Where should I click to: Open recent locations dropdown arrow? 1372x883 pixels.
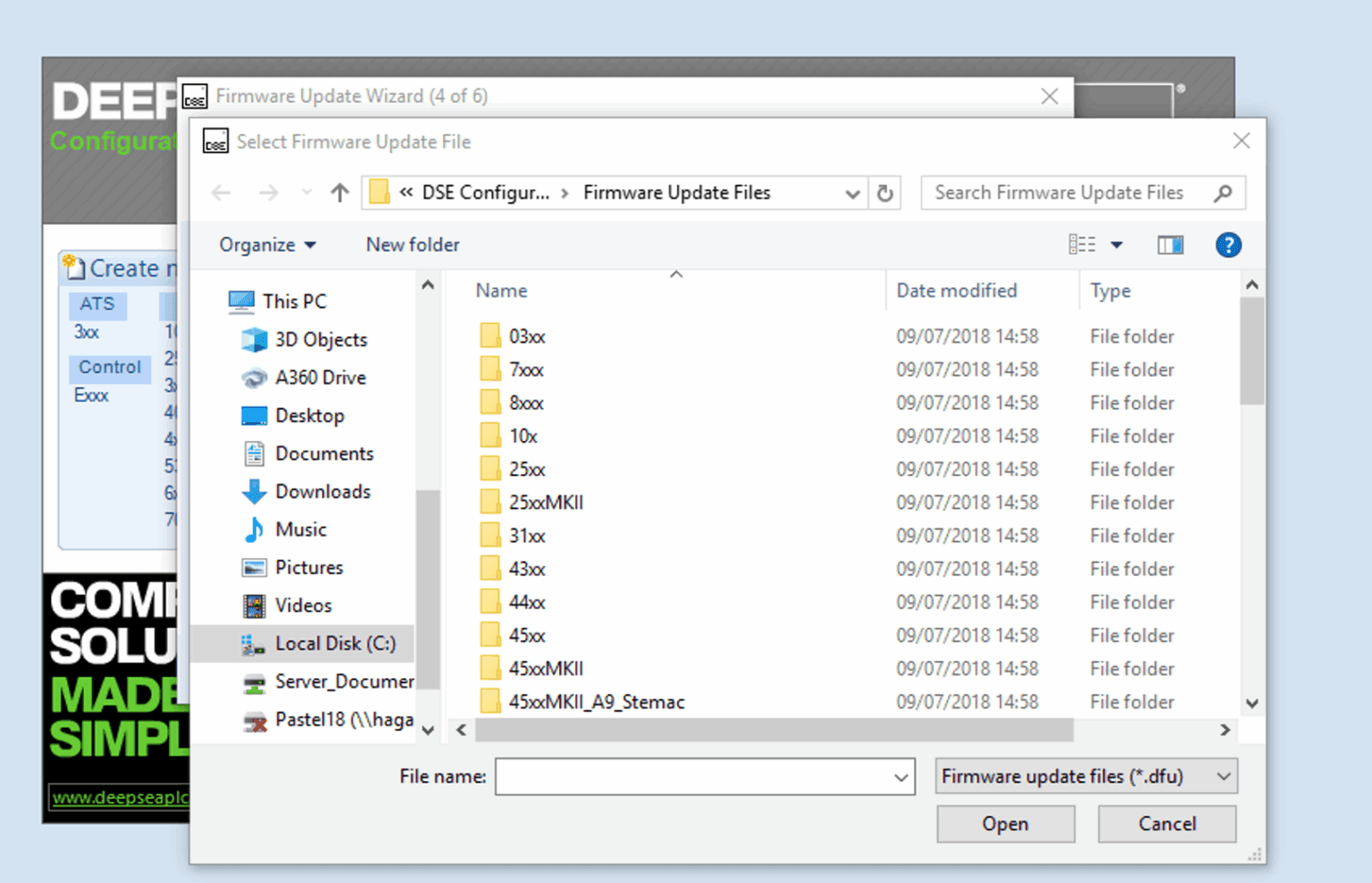[306, 193]
